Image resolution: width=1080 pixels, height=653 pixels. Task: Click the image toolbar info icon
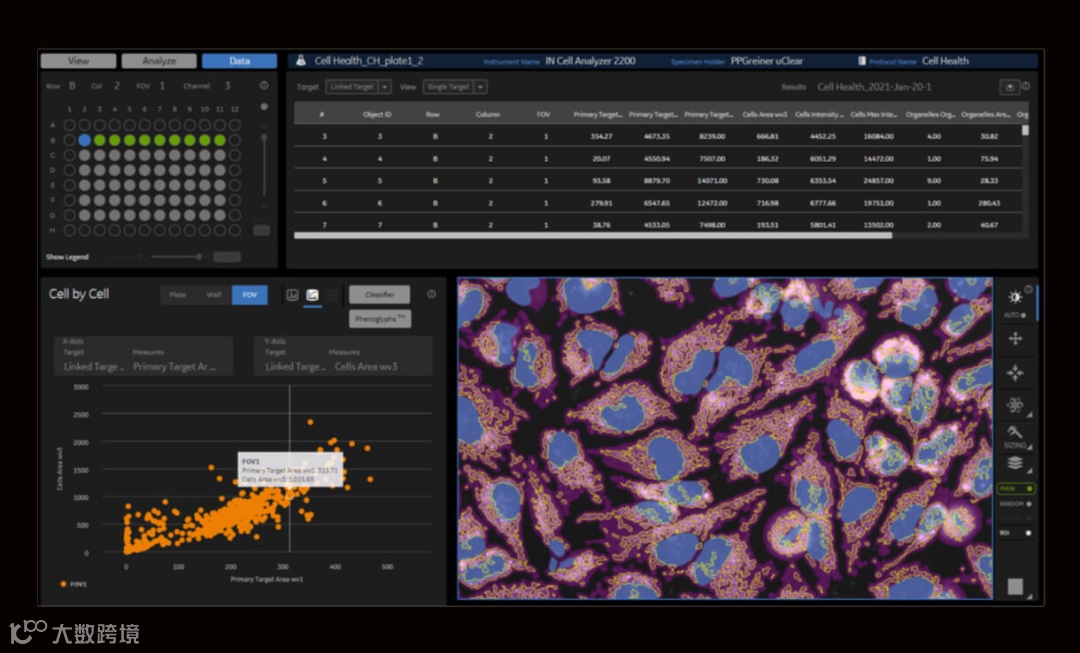[x=1028, y=290]
